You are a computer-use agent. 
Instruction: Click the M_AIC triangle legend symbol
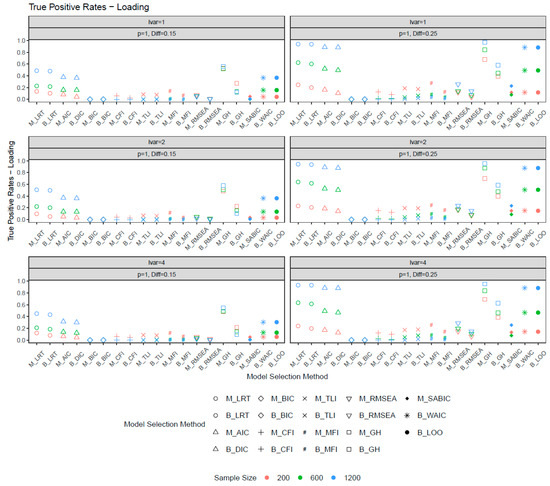click(x=216, y=432)
